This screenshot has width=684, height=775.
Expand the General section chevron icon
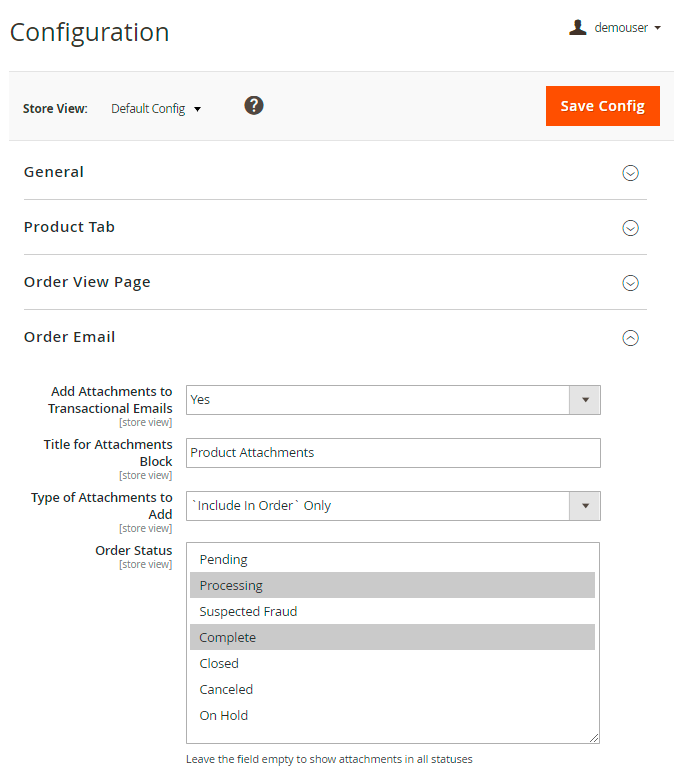(630, 173)
